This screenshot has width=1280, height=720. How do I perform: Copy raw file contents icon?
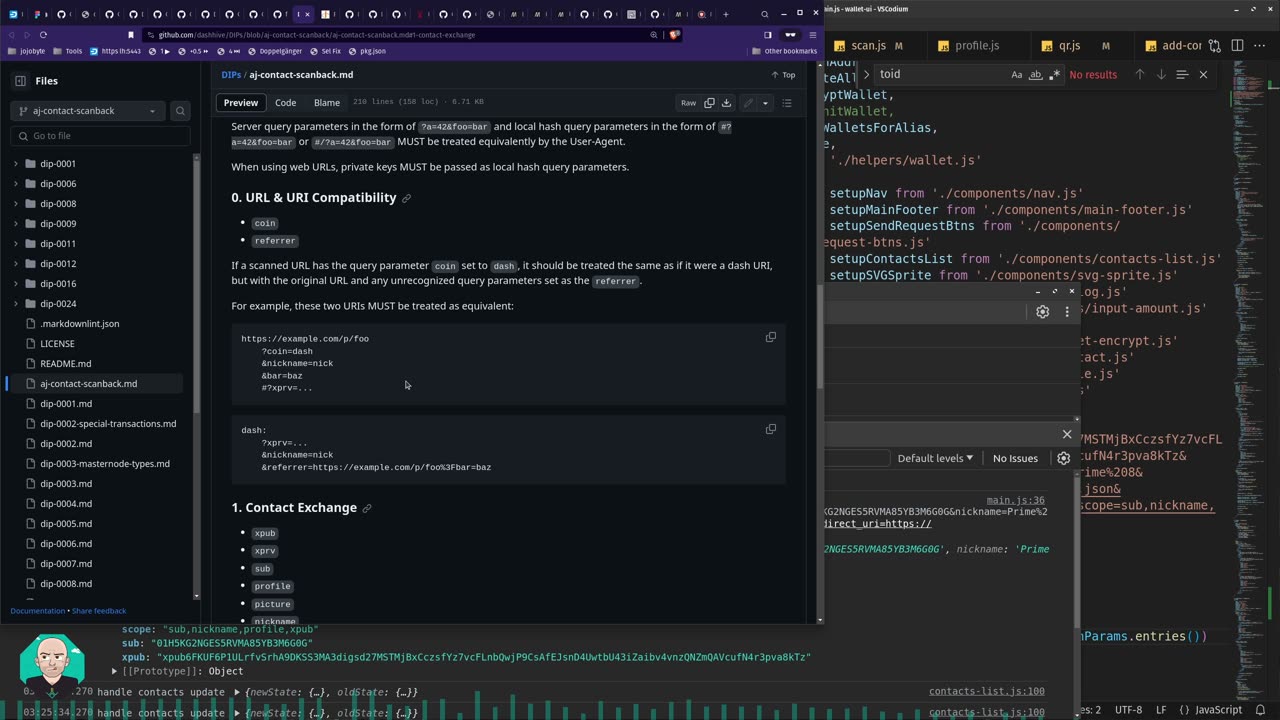coord(709,103)
